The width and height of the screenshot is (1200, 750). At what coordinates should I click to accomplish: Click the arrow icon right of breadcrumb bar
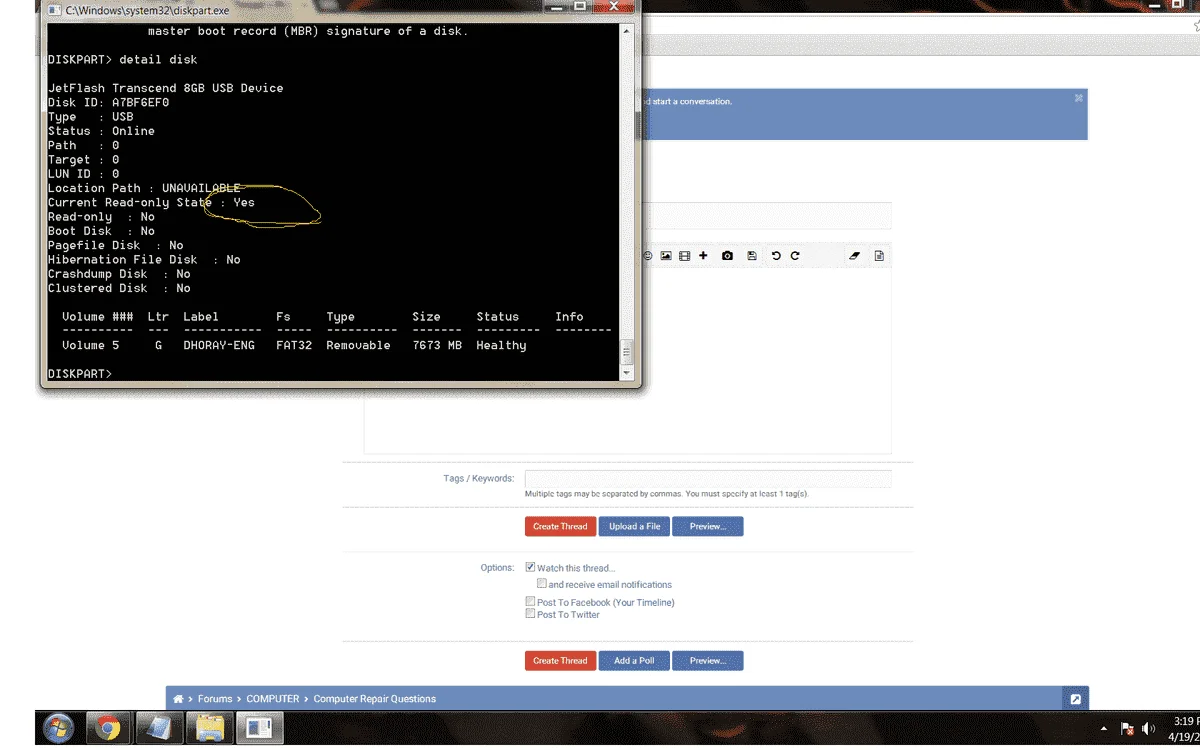coord(1075,699)
